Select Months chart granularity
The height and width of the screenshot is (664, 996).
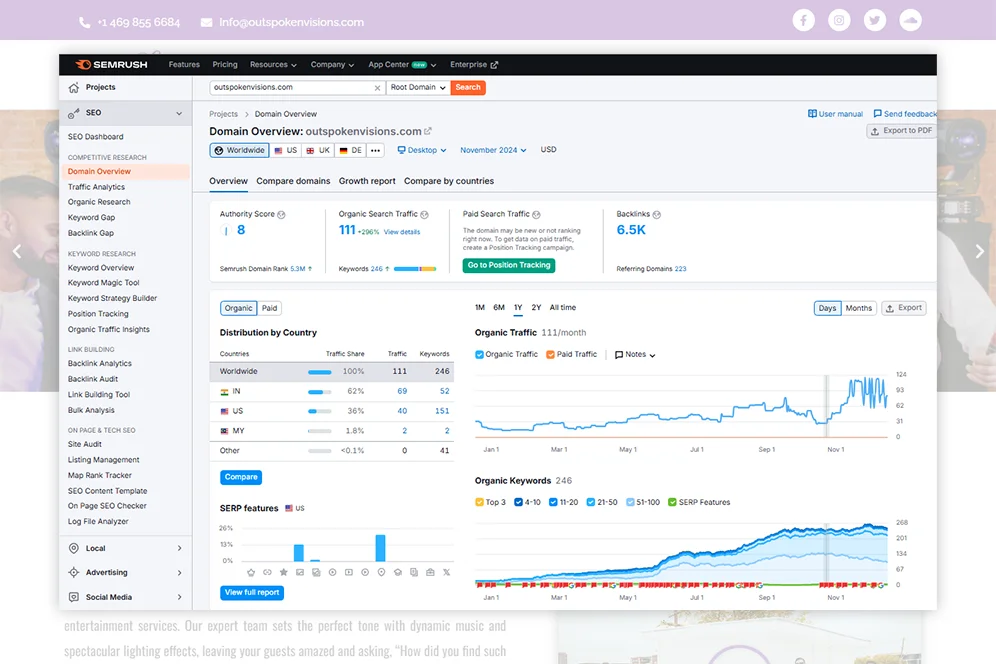(x=859, y=308)
